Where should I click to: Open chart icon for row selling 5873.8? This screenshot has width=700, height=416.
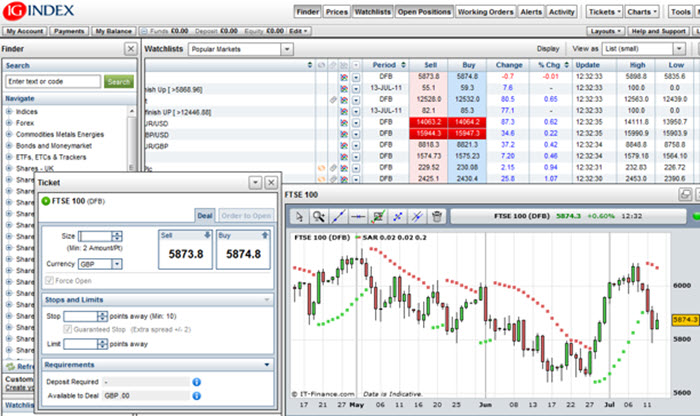coord(344,77)
